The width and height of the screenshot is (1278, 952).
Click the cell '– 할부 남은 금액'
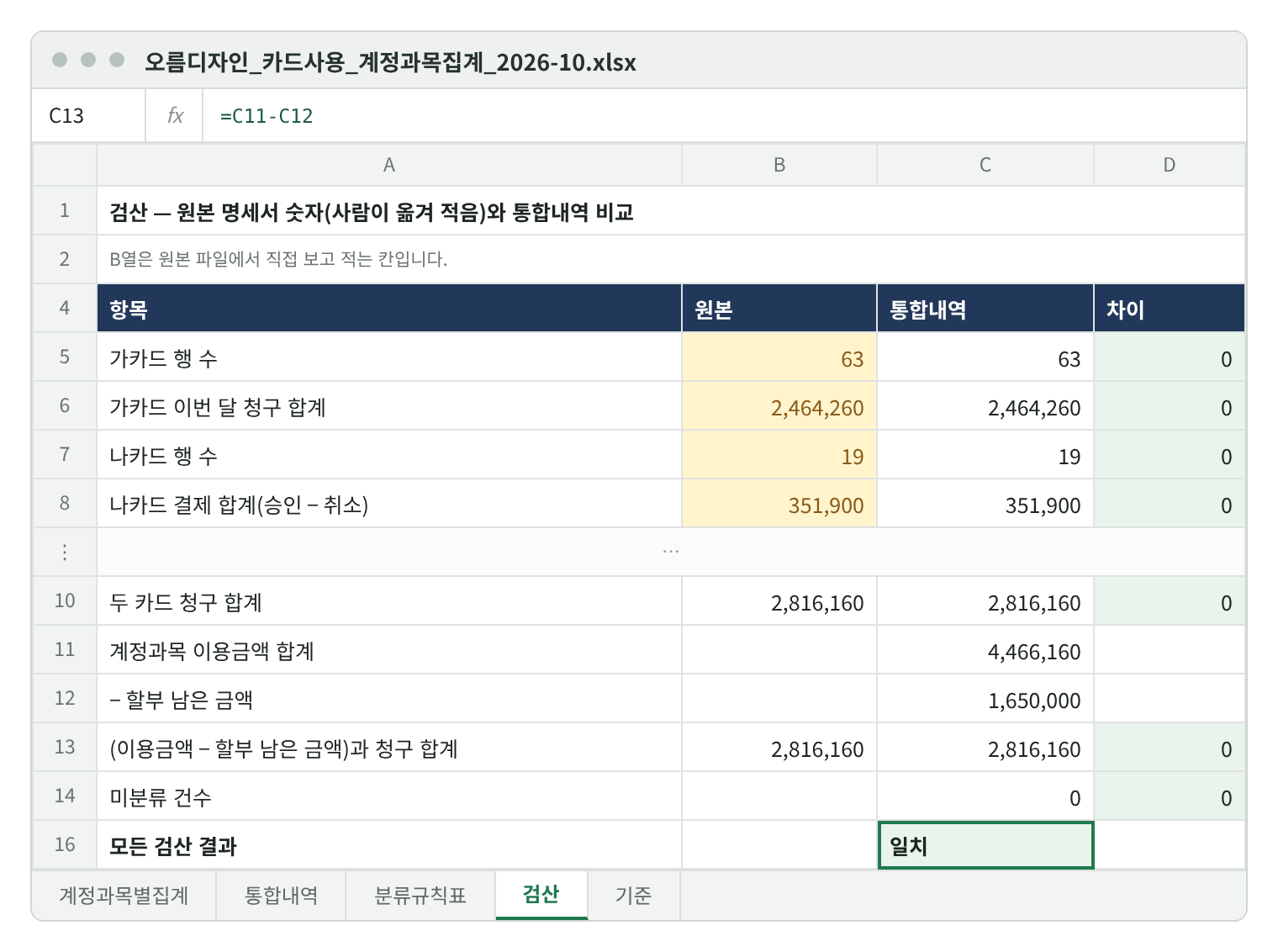389,699
